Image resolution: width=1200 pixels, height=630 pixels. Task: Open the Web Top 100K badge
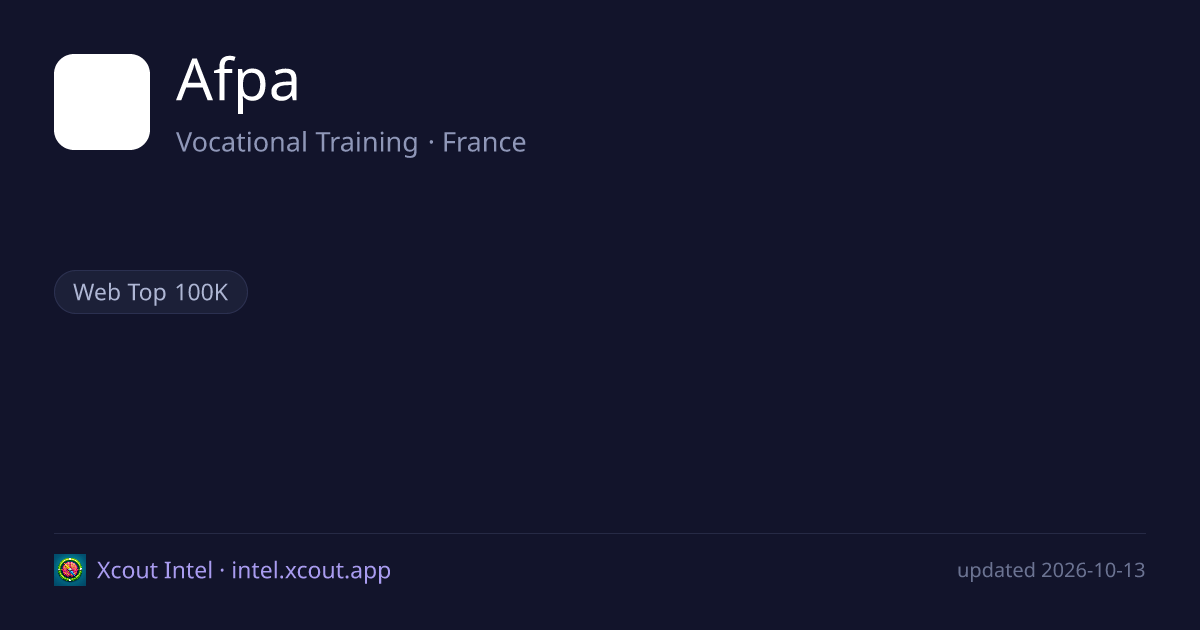click(151, 292)
